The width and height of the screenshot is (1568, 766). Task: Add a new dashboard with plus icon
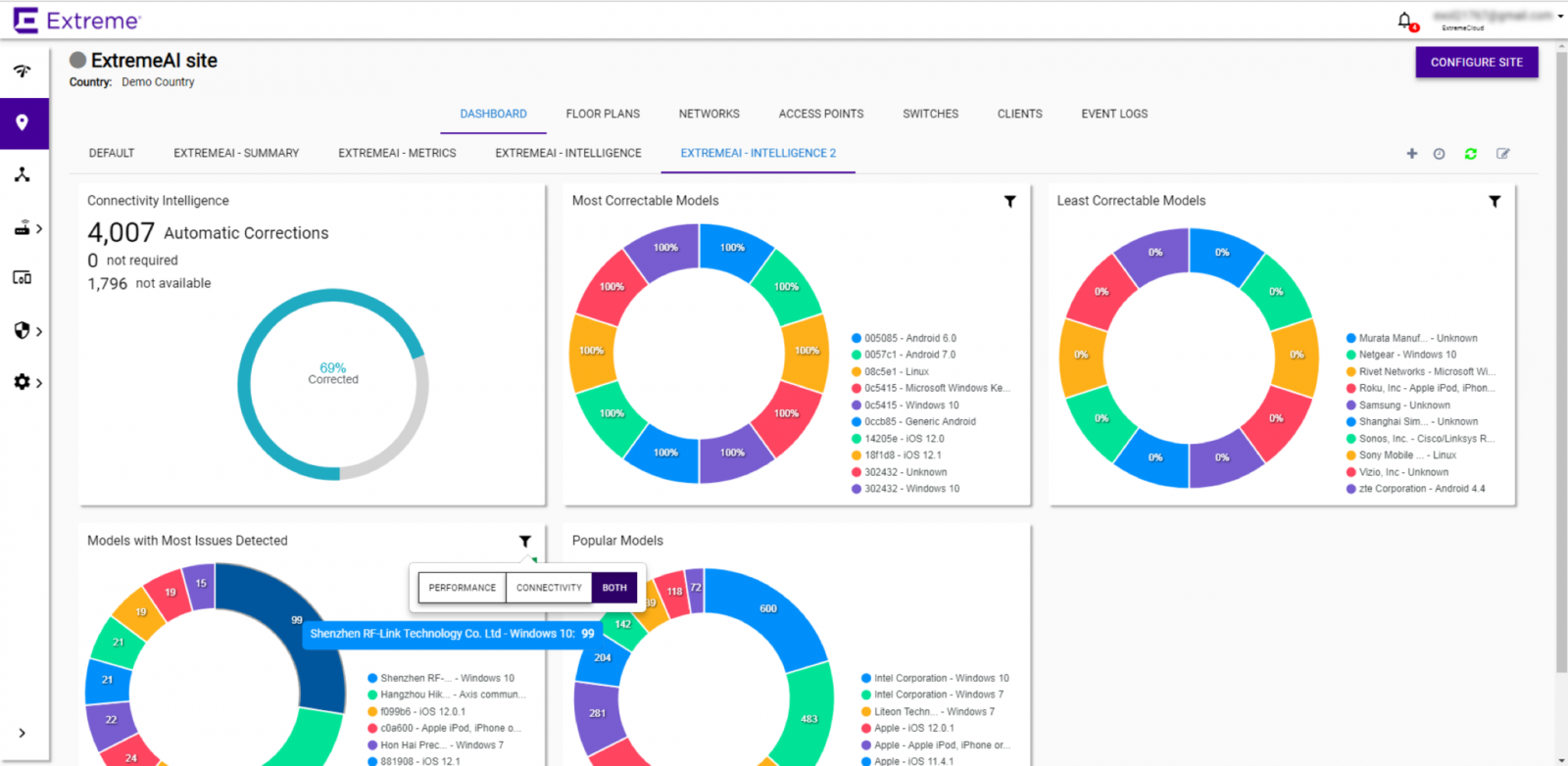[x=1412, y=154]
